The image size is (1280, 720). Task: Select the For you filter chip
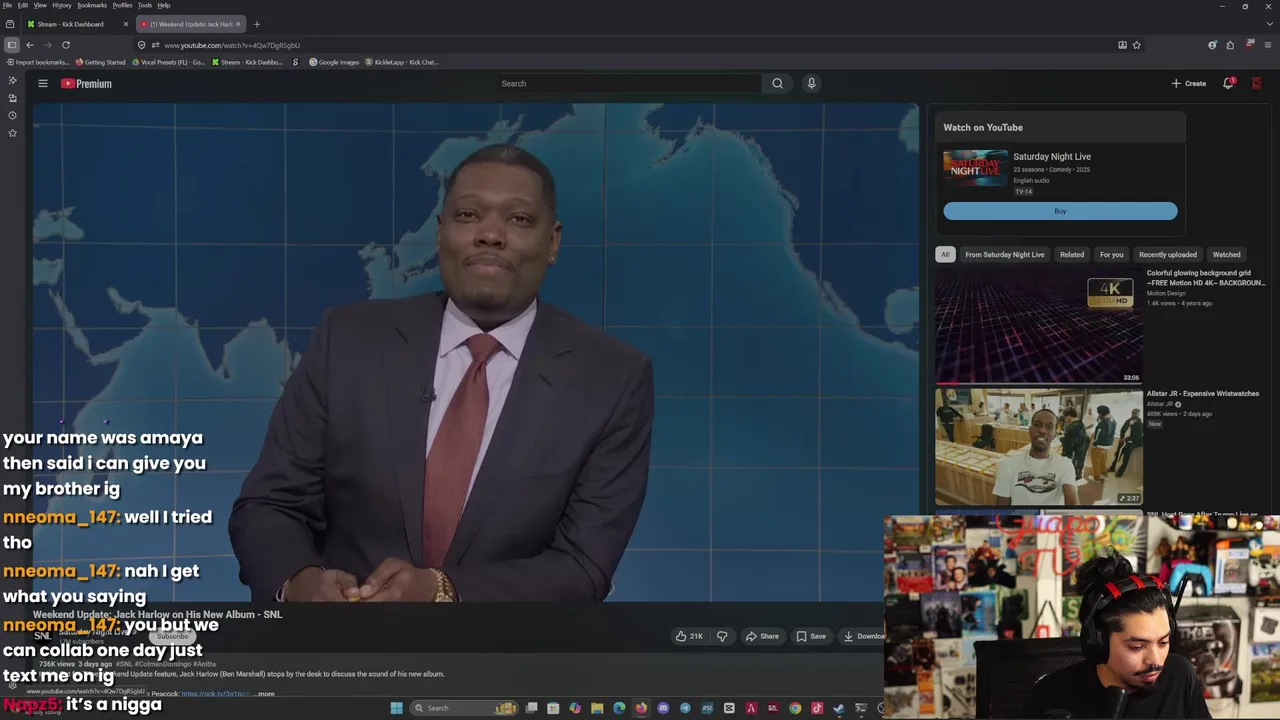tap(1112, 254)
